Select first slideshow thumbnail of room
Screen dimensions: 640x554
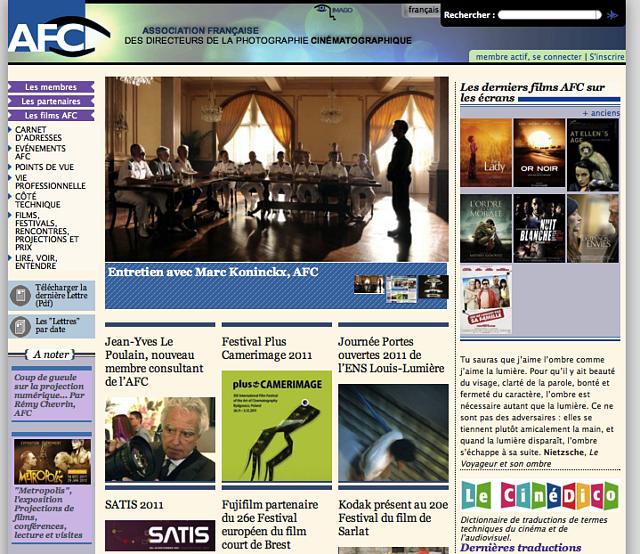(x=369, y=284)
